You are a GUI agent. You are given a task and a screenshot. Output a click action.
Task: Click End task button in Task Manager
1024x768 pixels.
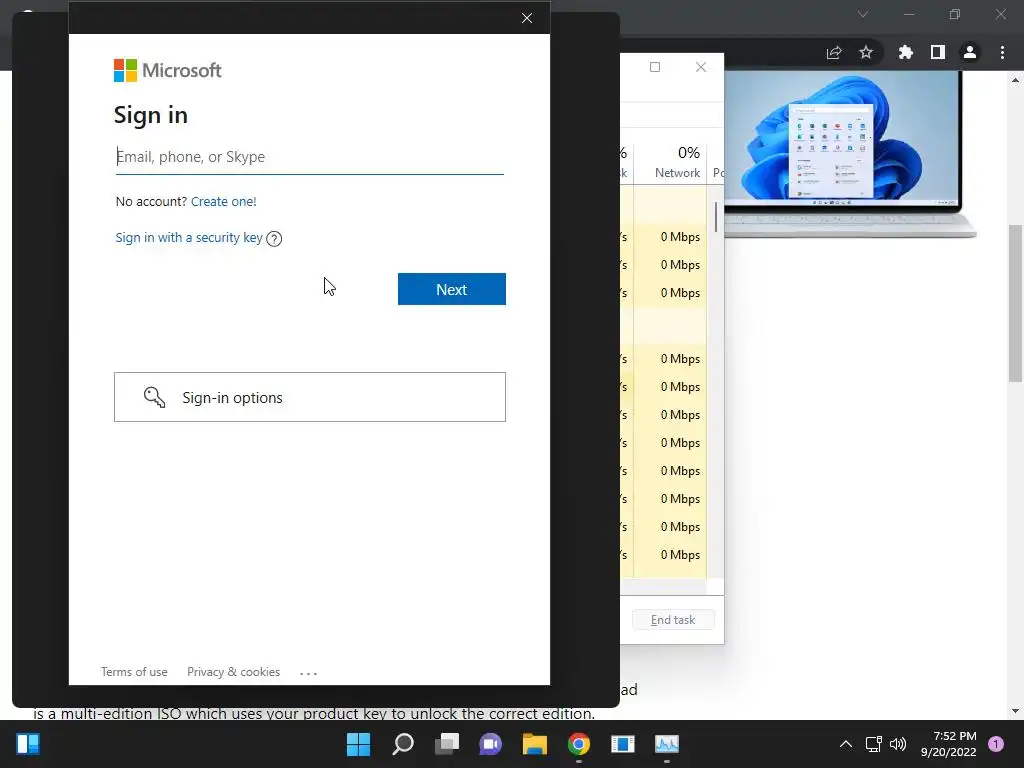[x=673, y=620]
